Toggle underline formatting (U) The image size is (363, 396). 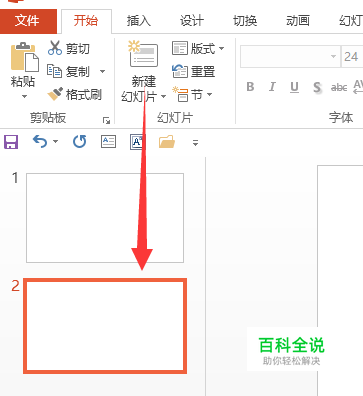(x=294, y=87)
